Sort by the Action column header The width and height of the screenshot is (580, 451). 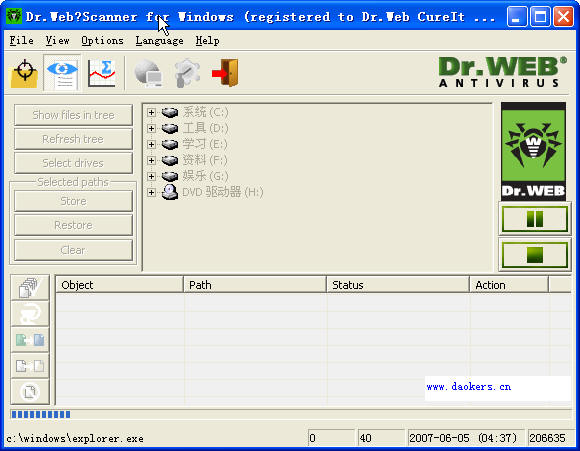pos(509,285)
